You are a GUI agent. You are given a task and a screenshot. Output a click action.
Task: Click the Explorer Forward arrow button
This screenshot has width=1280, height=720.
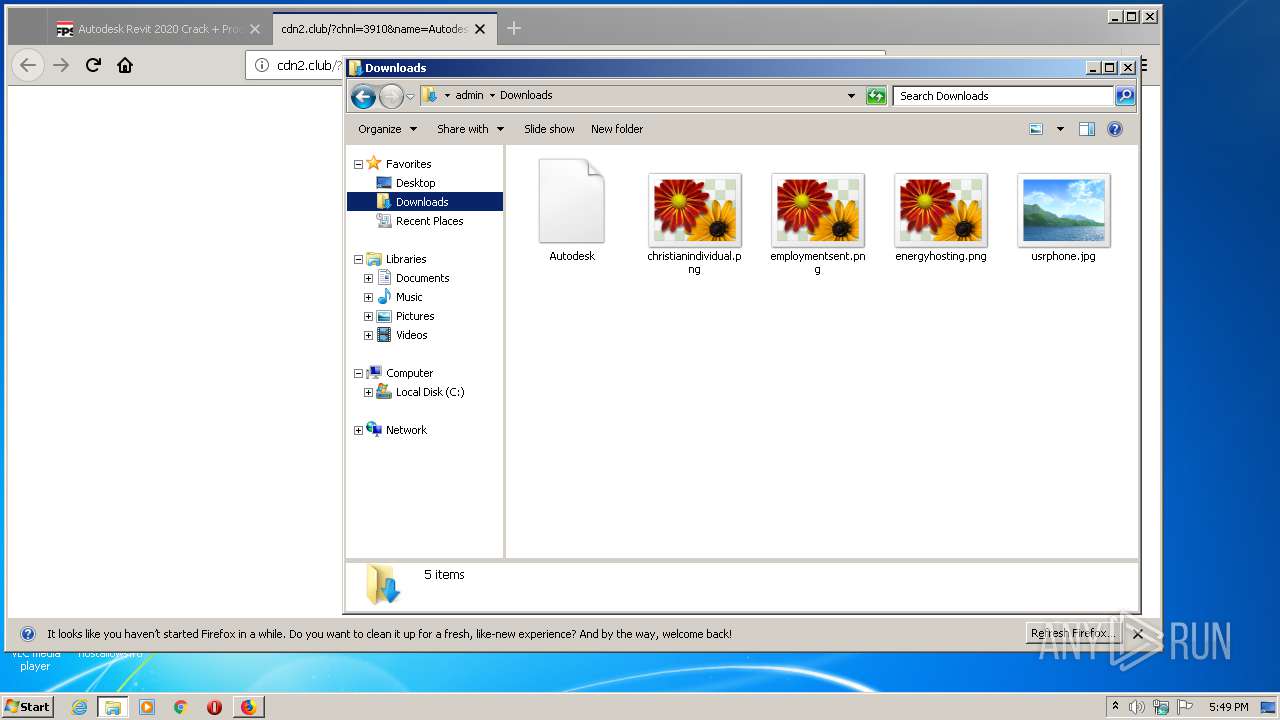pyautogui.click(x=391, y=96)
